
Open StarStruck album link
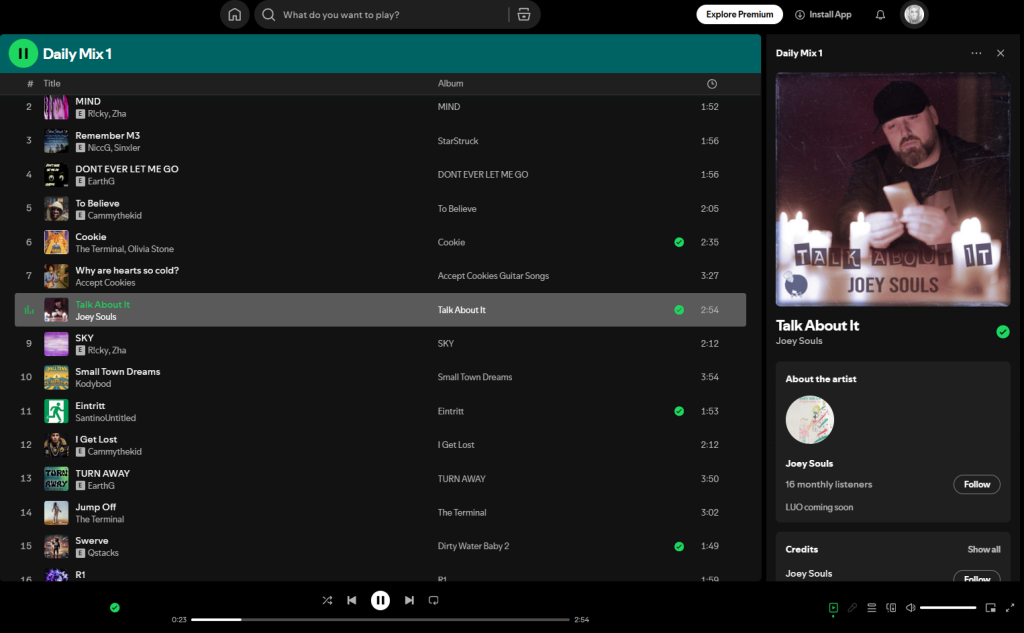[458, 141]
